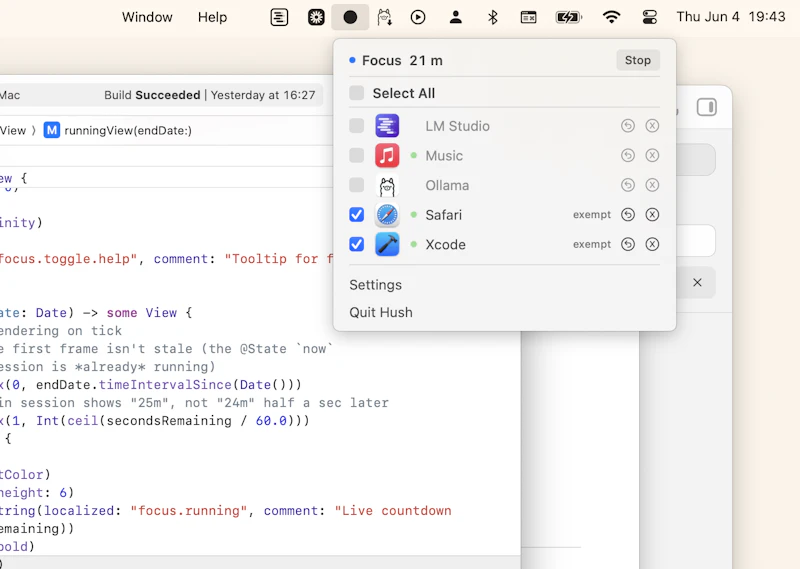Open Settings in Hush menu
This screenshot has width=800, height=569.
click(376, 285)
